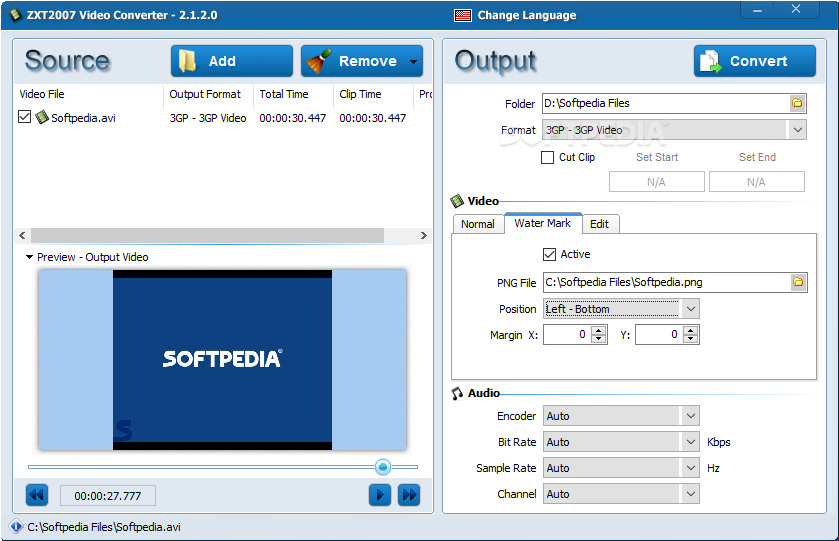Viewport: 839px width, 541px height.
Task: Open the audio Bit Rate dropdown
Action: pos(621,442)
